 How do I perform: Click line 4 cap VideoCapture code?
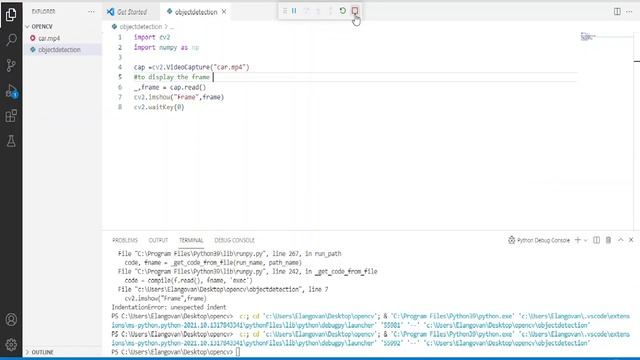(191, 67)
